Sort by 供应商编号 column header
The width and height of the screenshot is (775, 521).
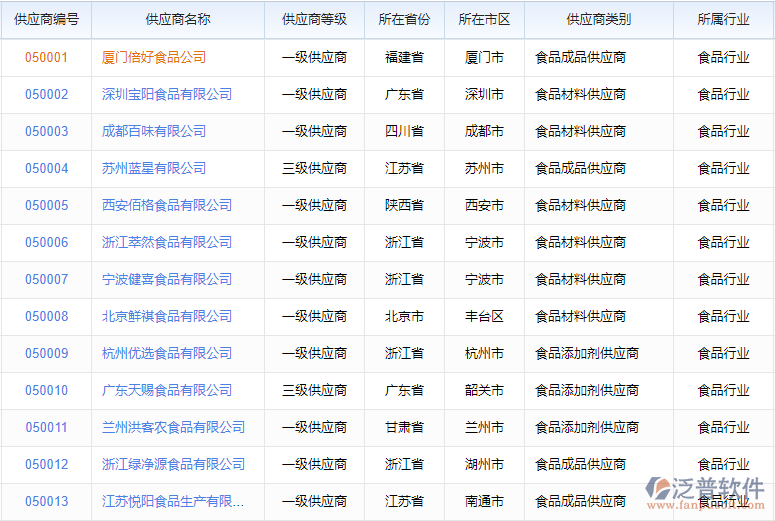coord(46,19)
